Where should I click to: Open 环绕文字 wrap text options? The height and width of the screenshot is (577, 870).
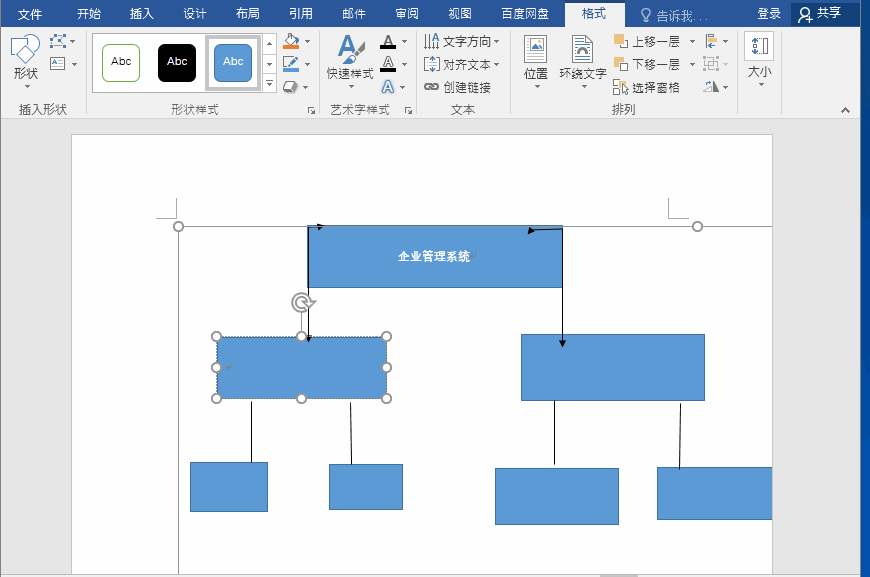click(583, 61)
